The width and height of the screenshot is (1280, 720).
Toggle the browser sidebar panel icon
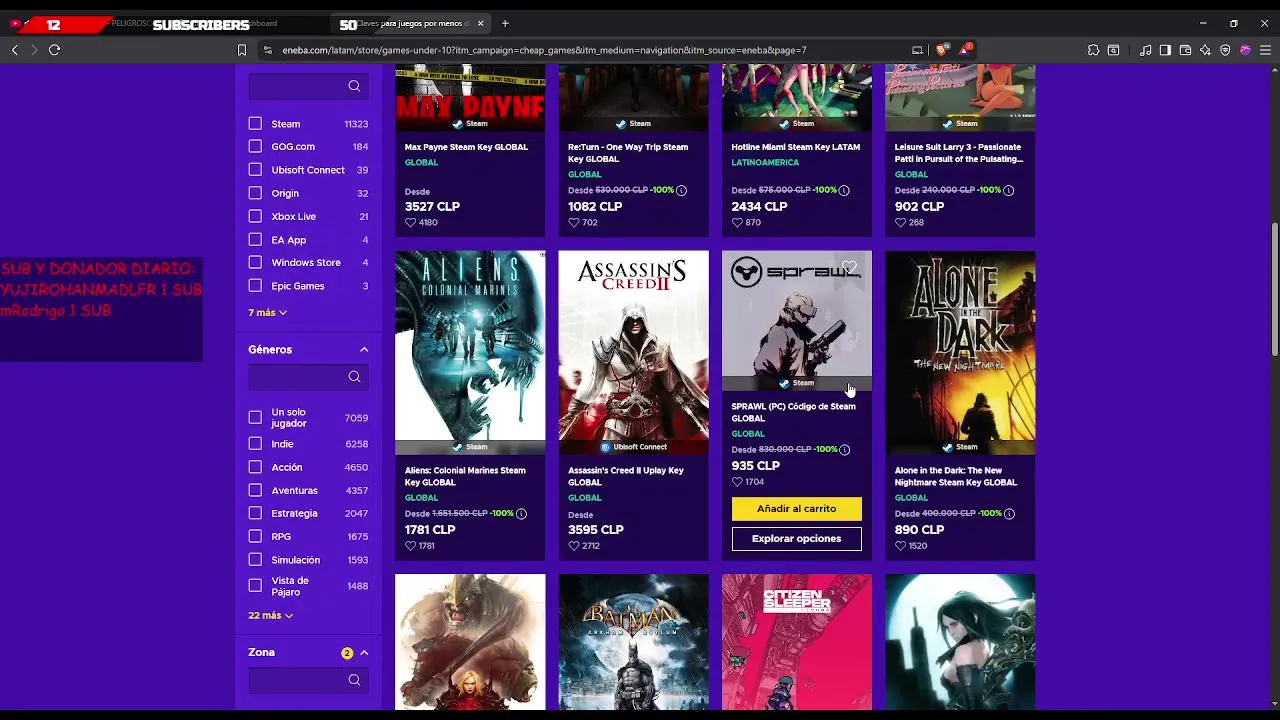coord(1165,50)
